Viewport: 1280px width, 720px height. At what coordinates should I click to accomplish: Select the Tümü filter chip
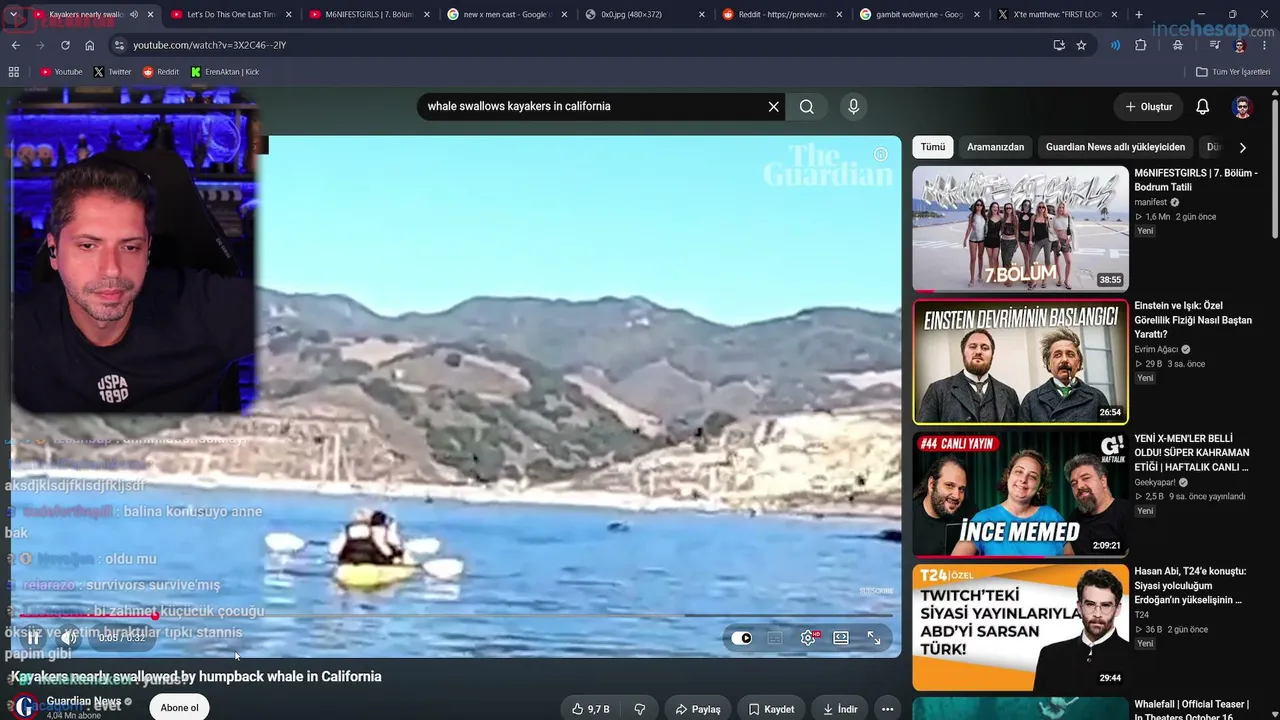coord(933,147)
